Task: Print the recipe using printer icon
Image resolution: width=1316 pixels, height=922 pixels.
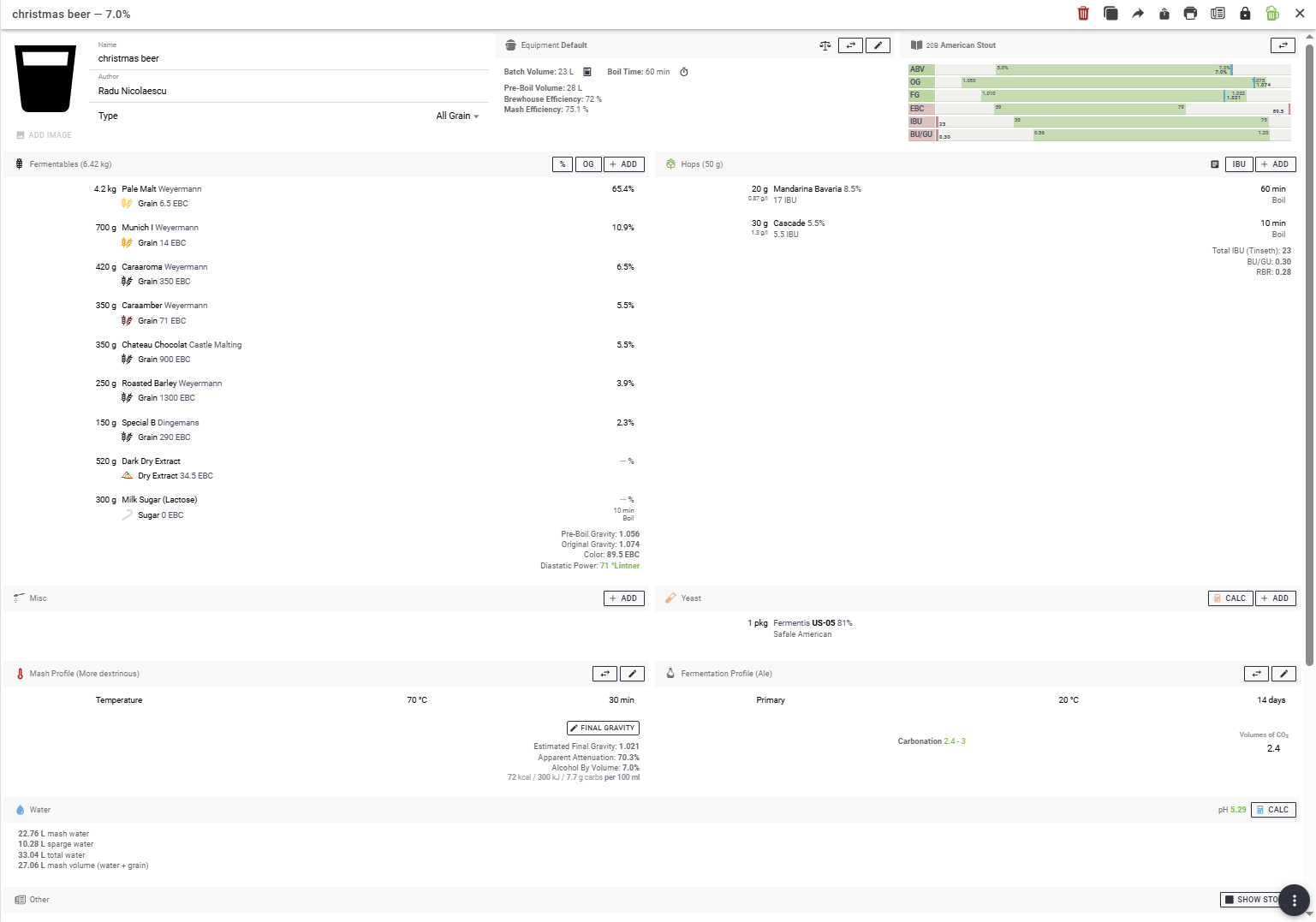Action: pyautogui.click(x=1190, y=14)
